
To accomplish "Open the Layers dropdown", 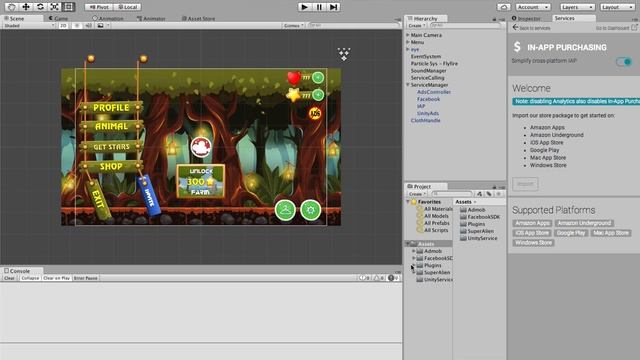I will pyautogui.click(x=577, y=7).
